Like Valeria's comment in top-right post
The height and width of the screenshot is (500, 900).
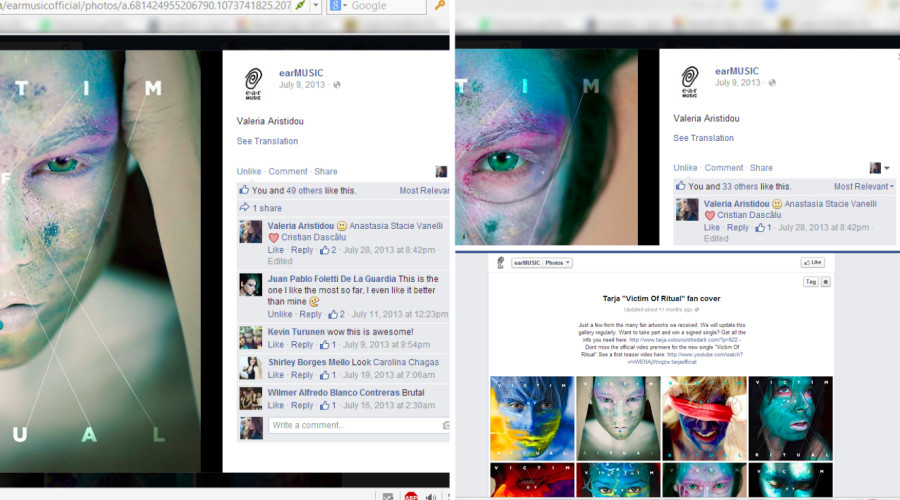[x=712, y=227]
